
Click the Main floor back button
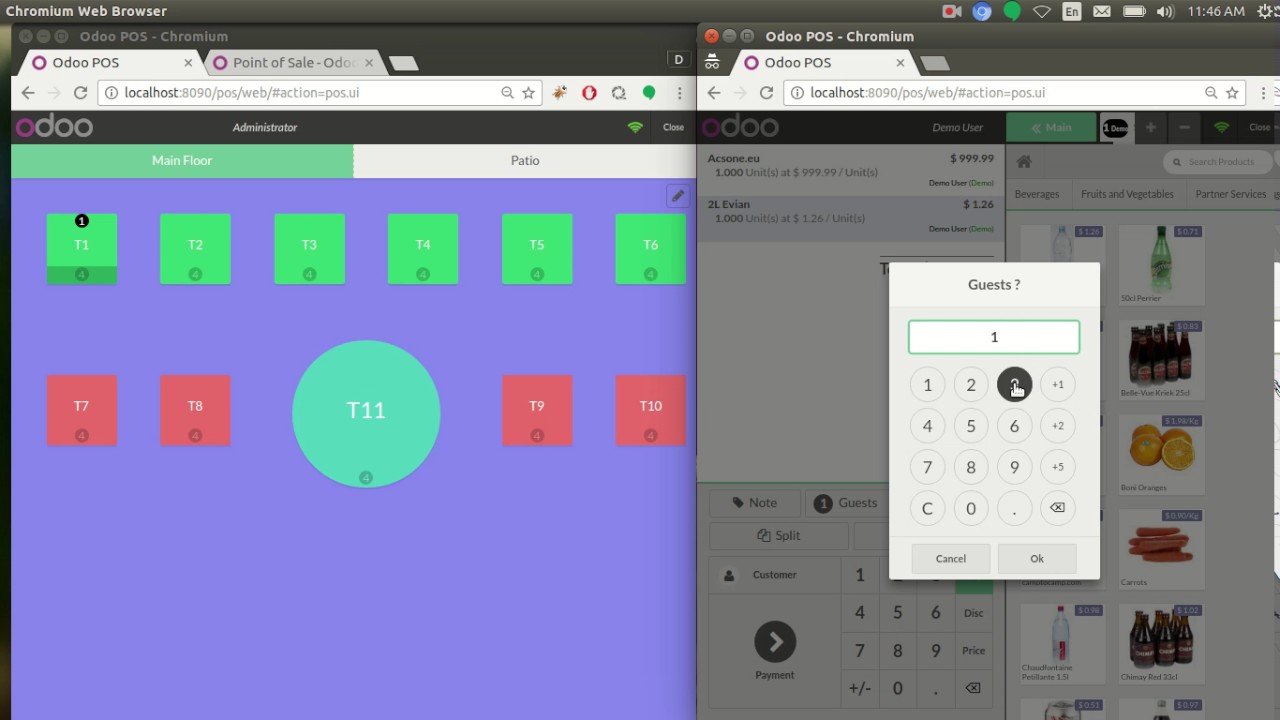1051,128
